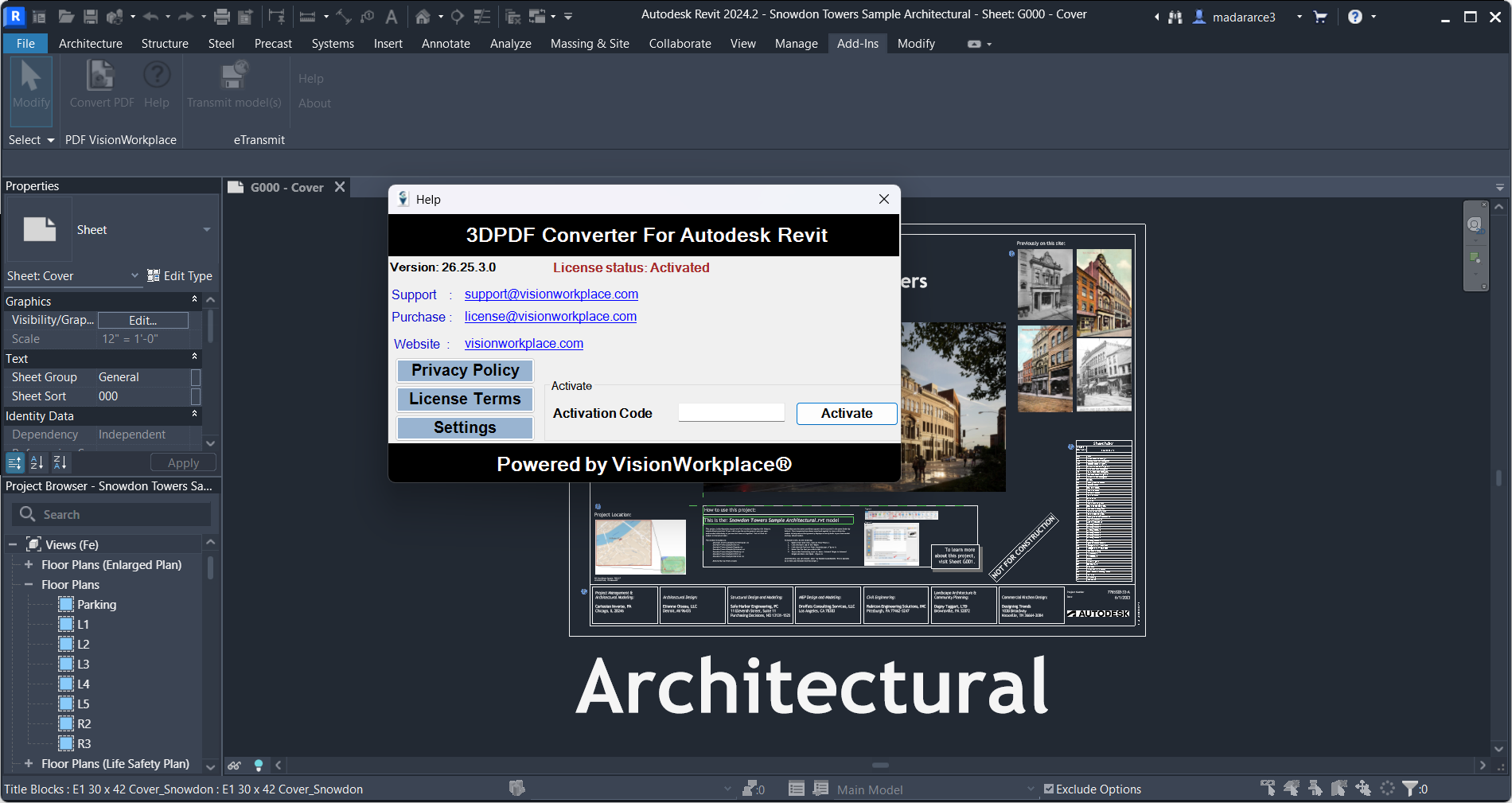Click the Activate button
The height and width of the screenshot is (803, 1512).
tap(847, 413)
